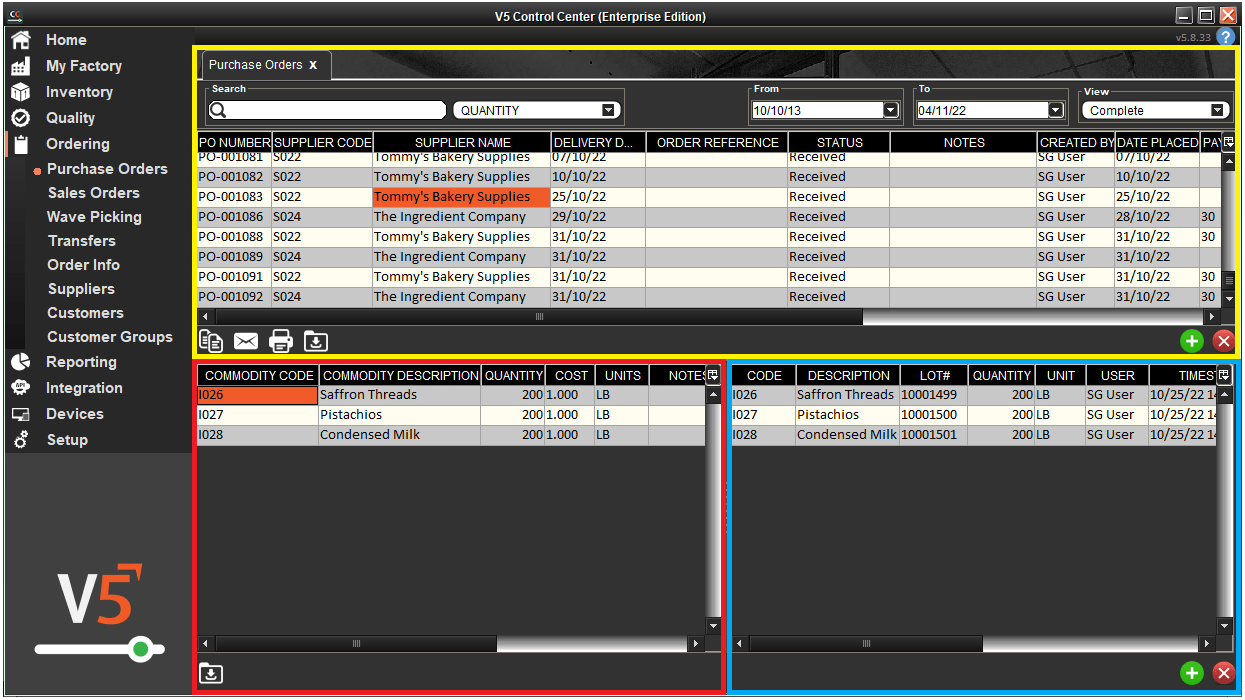The width and height of the screenshot is (1245, 700).
Task: Select row PO-001086
Action: tap(708, 217)
